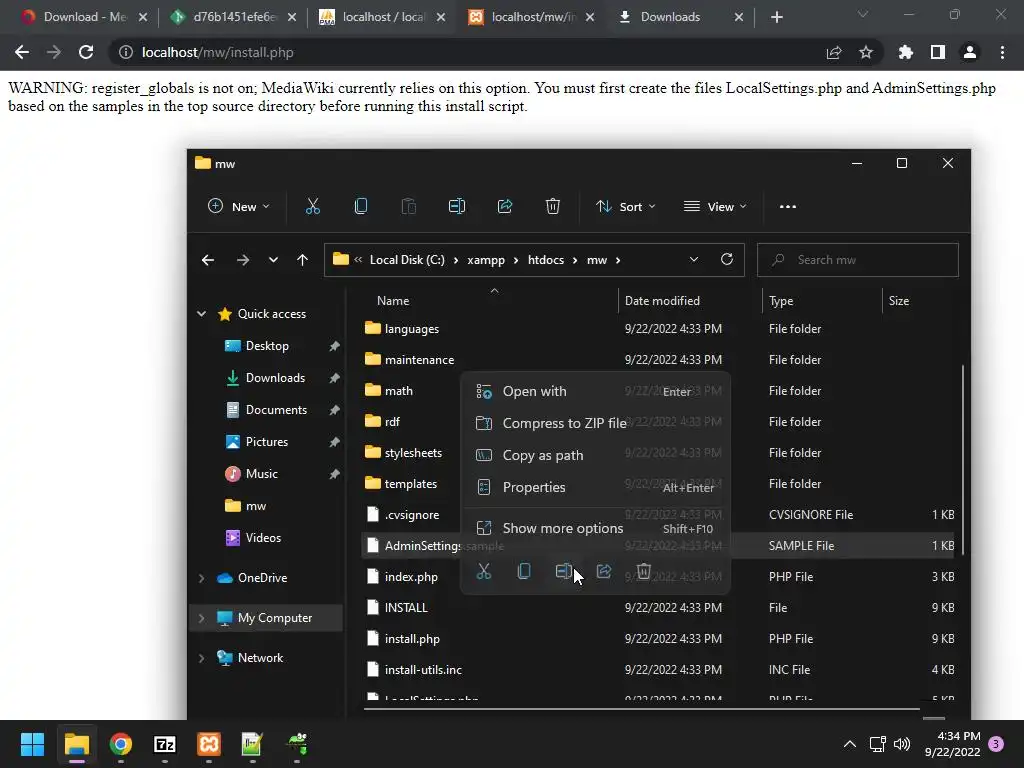Click the Copy icon in Explorer toolbar
Screen dimensions: 1024x768
click(360, 206)
